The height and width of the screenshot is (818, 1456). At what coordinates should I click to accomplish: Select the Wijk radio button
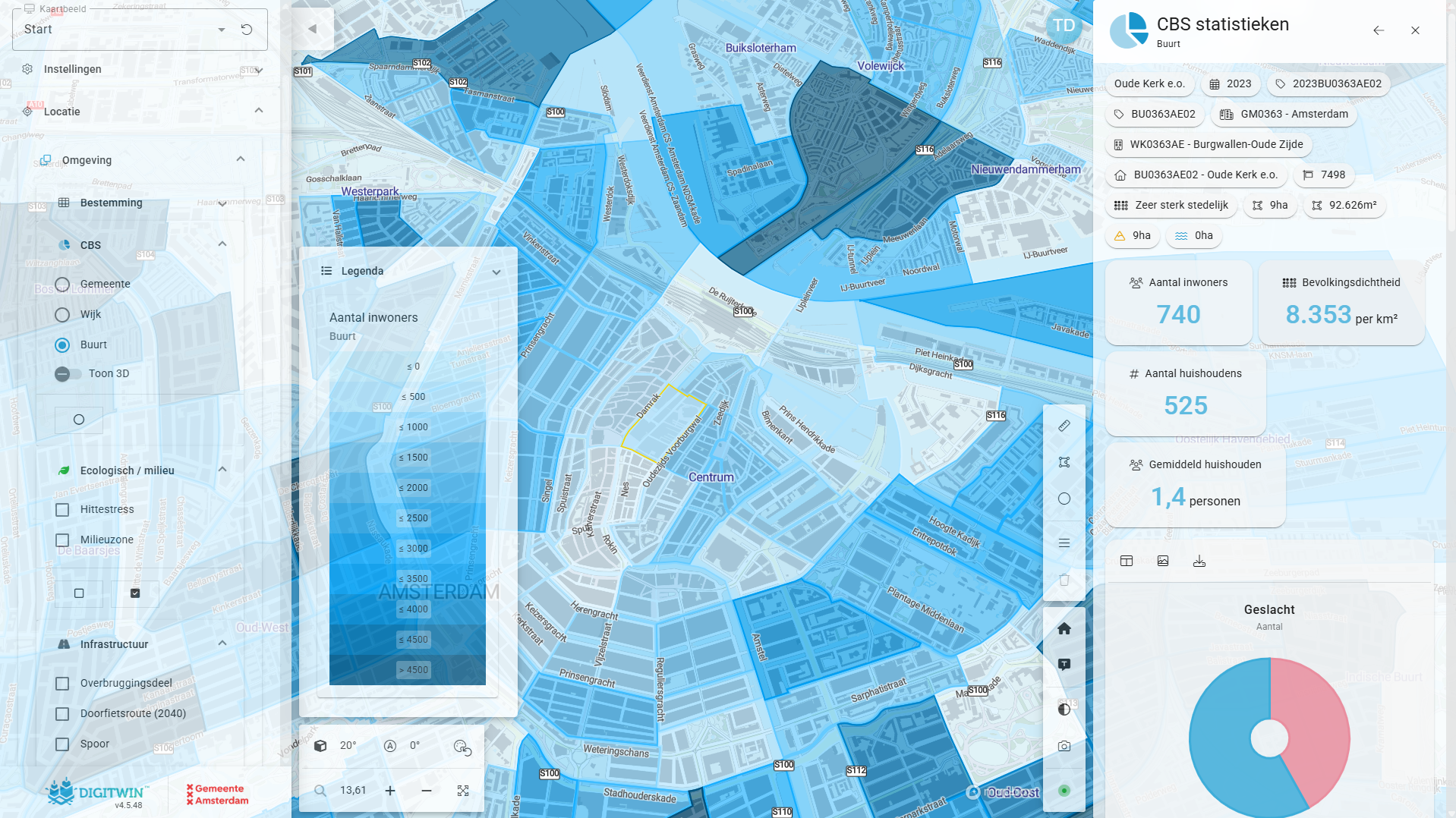pos(63,315)
